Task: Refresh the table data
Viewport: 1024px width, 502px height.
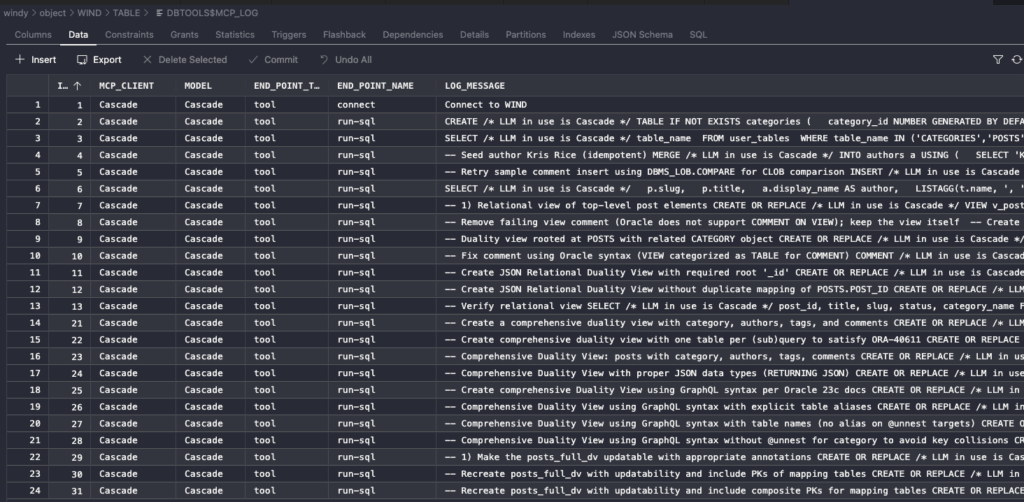Action: 1018,60
